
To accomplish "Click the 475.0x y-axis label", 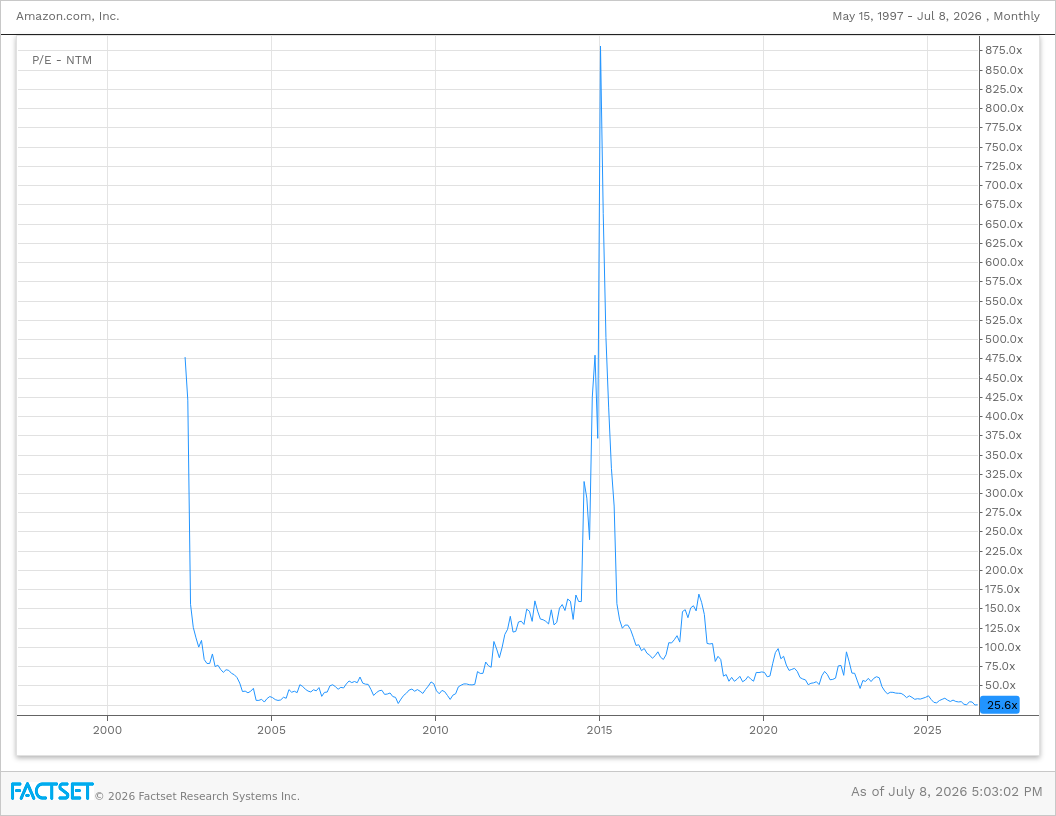I will (x=1003, y=358).
